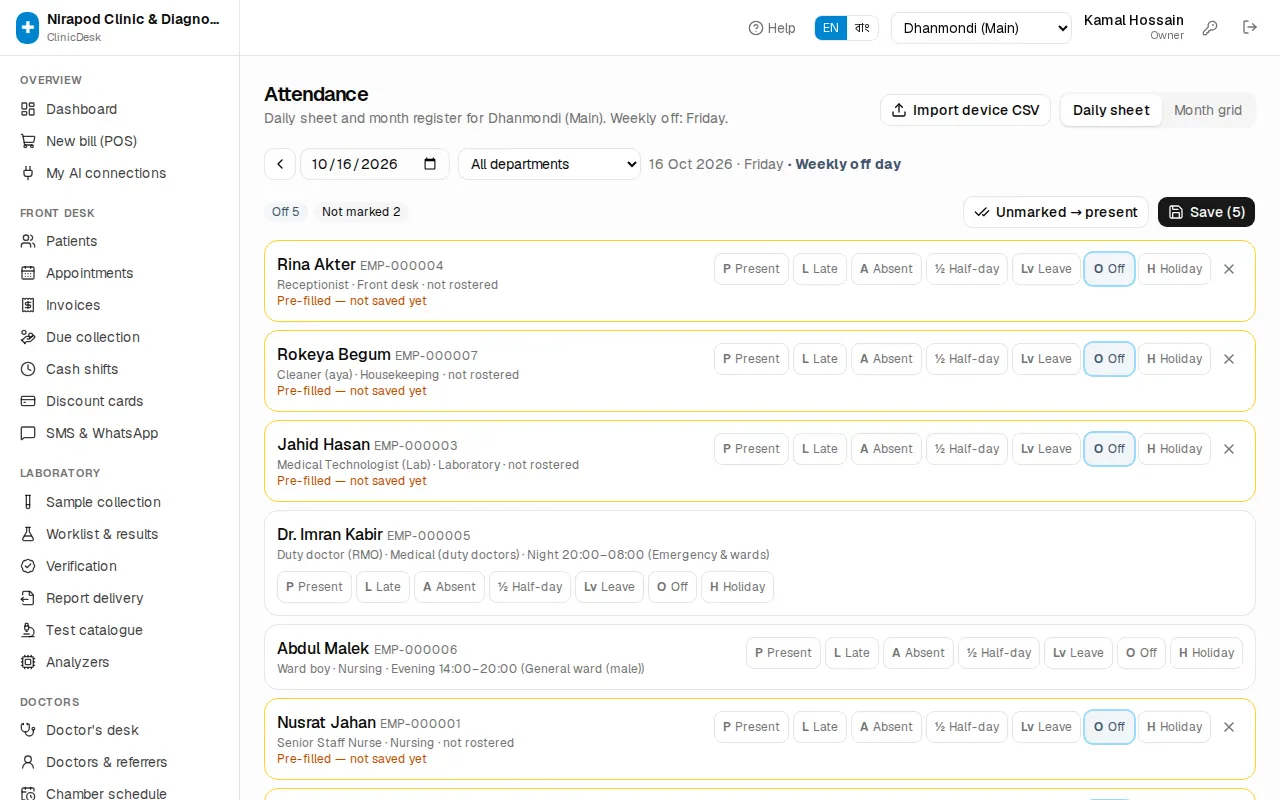This screenshot has width=1280, height=800.
Task: Open SMS & WhatsApp in sidebar
Action: click(102, 433)
